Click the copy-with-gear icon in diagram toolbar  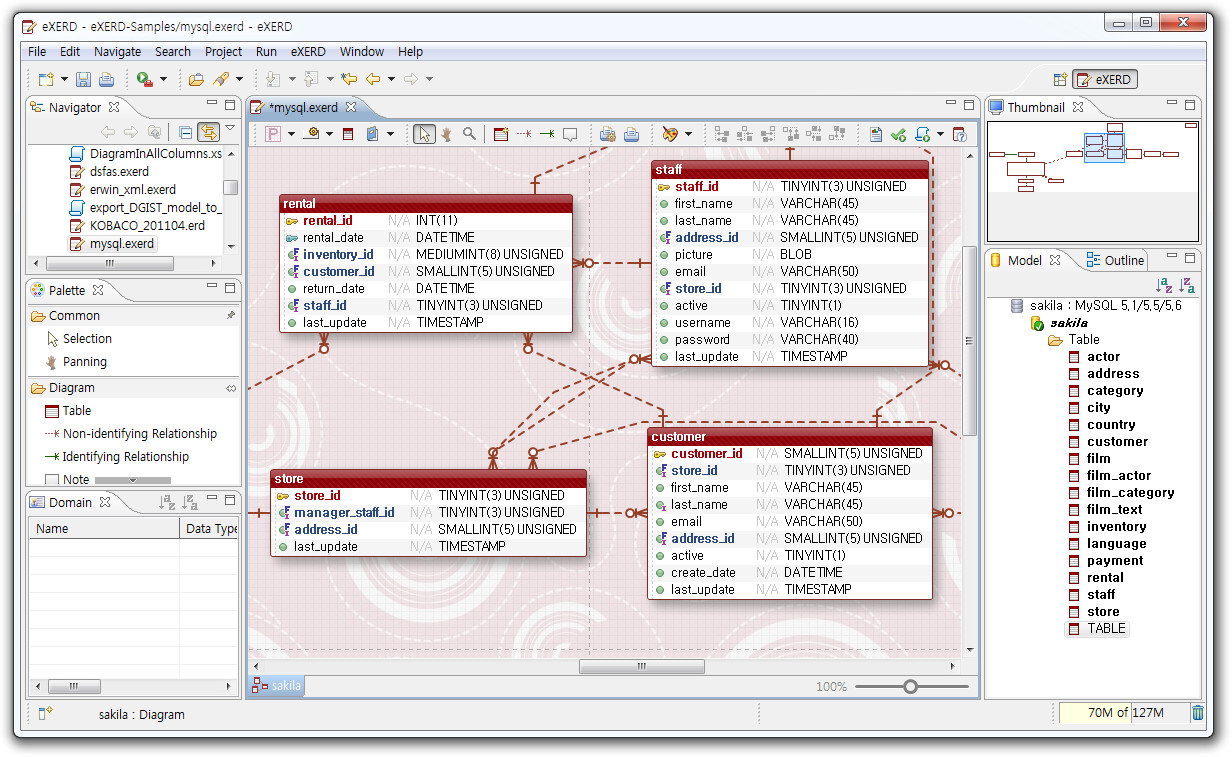(x=607, y=134)
